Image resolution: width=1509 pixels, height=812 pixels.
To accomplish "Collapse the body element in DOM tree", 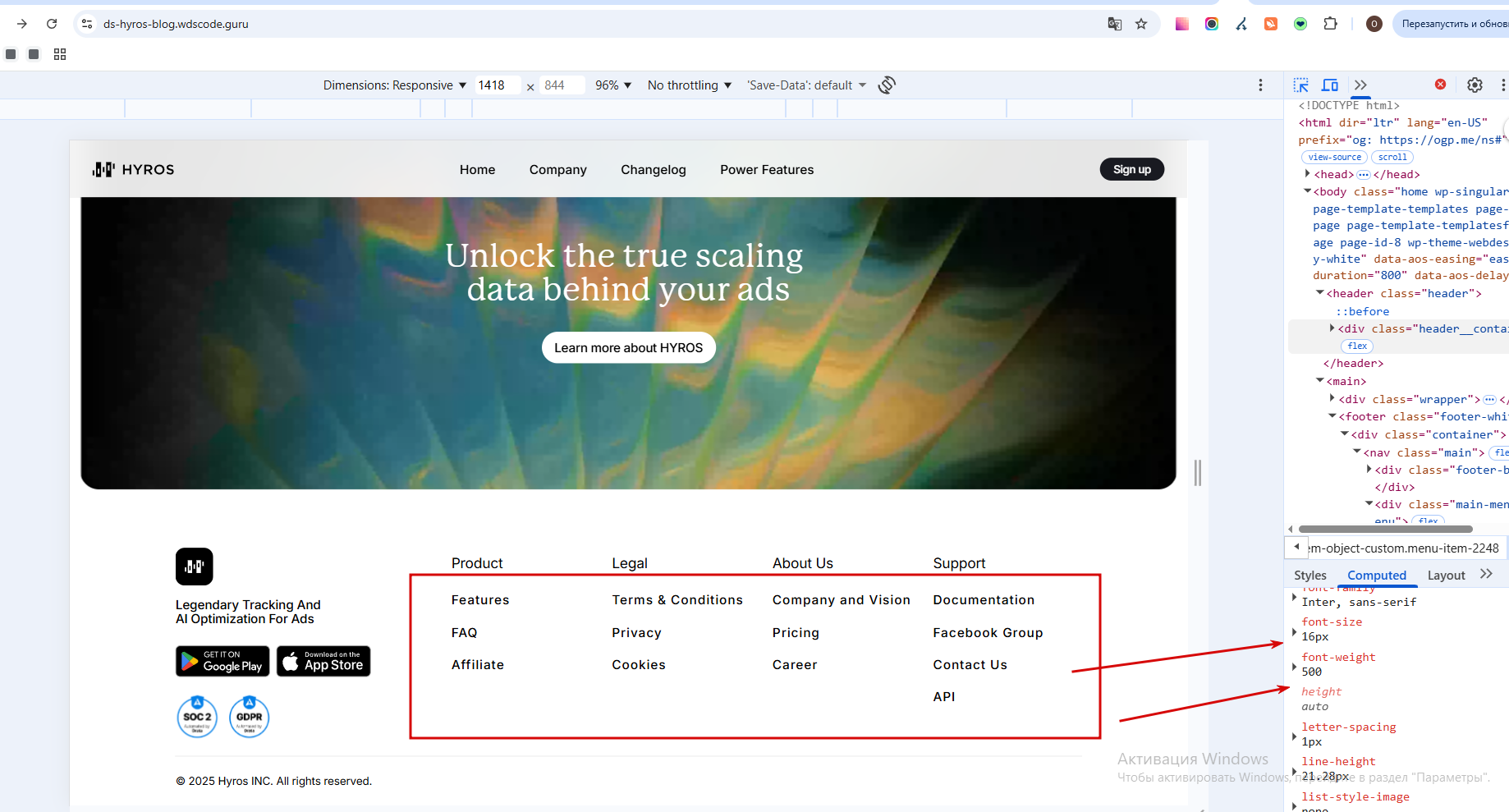I will pyautogui.click(x=1308, y=191).
